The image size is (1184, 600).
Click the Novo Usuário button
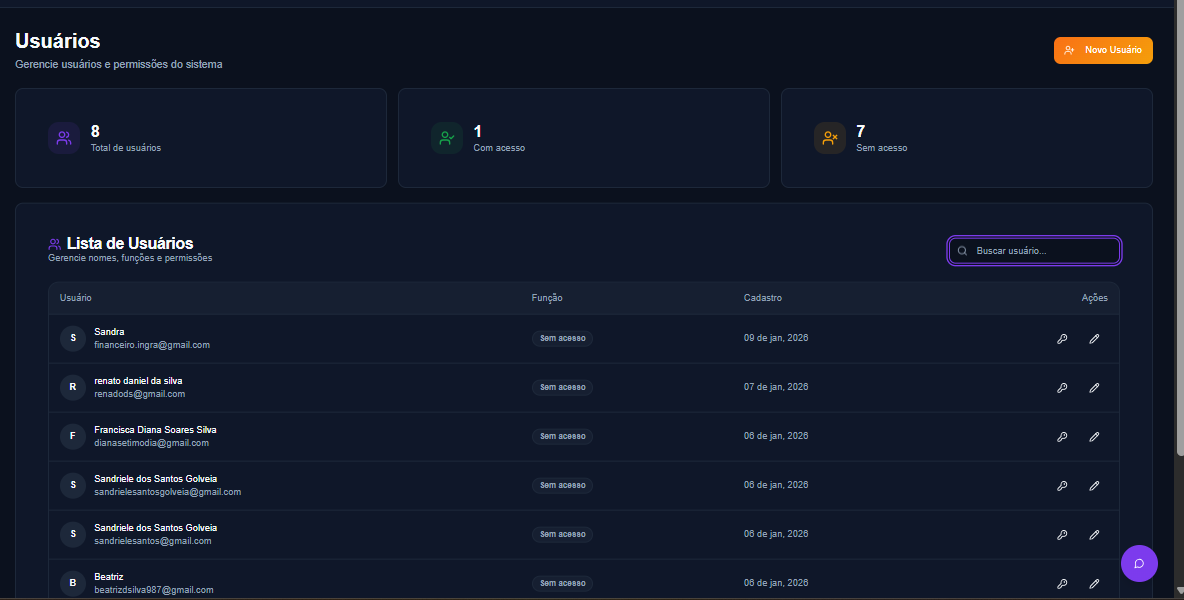click(x=1103, y=51)
